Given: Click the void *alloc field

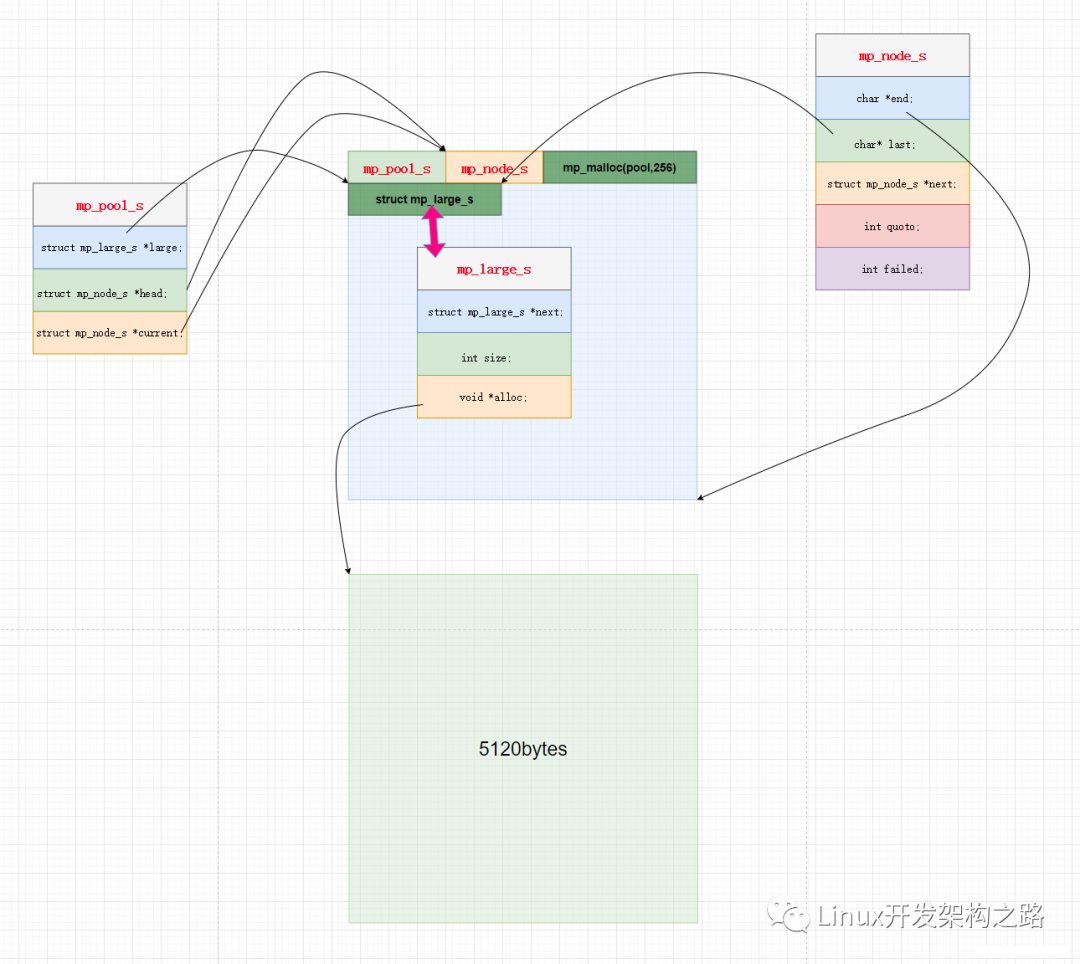Looking at the screenshot, I should click(493, 397).
